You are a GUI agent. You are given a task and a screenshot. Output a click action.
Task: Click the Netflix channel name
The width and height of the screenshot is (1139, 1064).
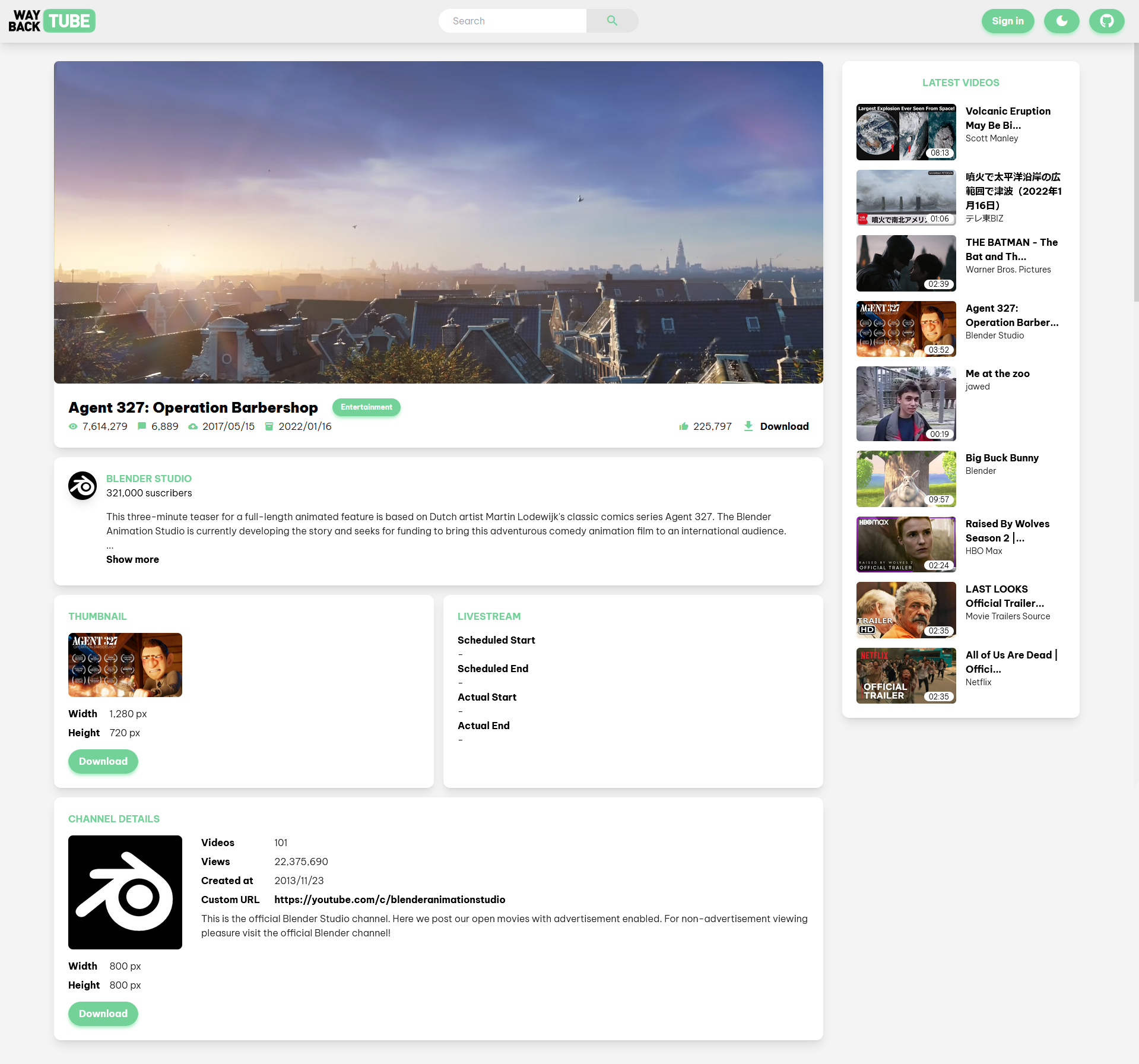tap(978, 682)
